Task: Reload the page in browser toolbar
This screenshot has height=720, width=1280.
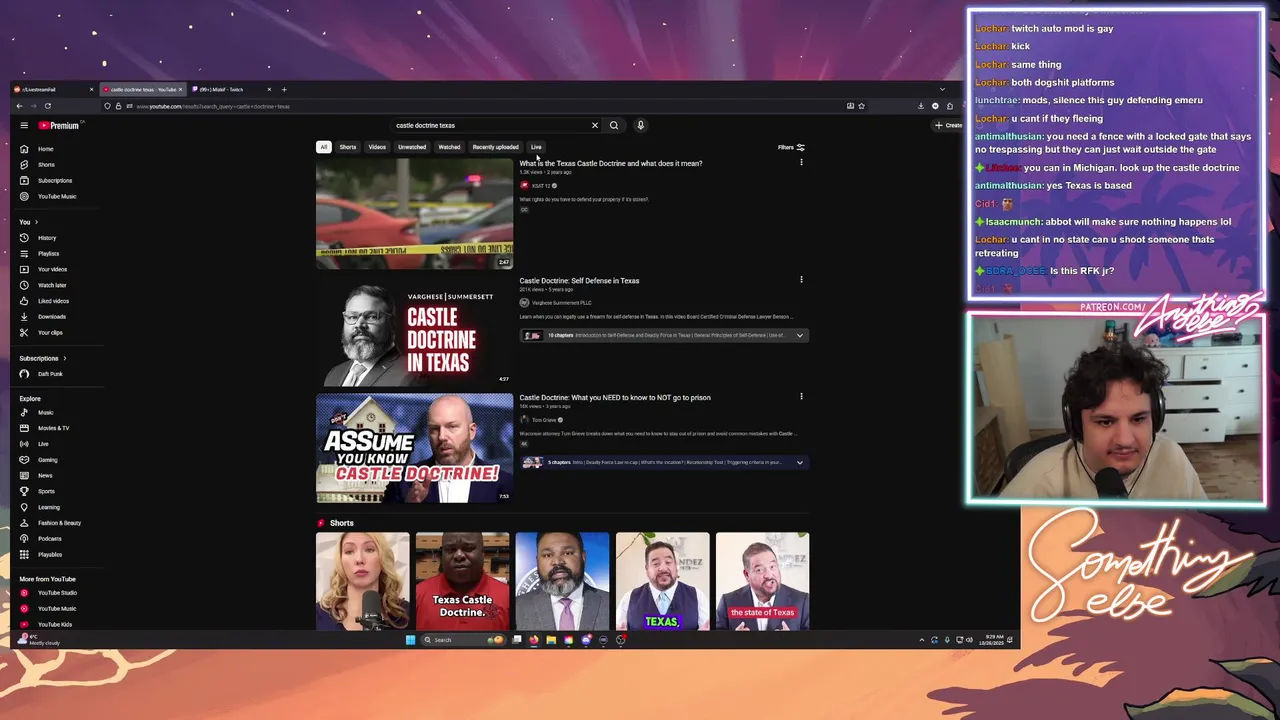Action: [x=47, y=106]
